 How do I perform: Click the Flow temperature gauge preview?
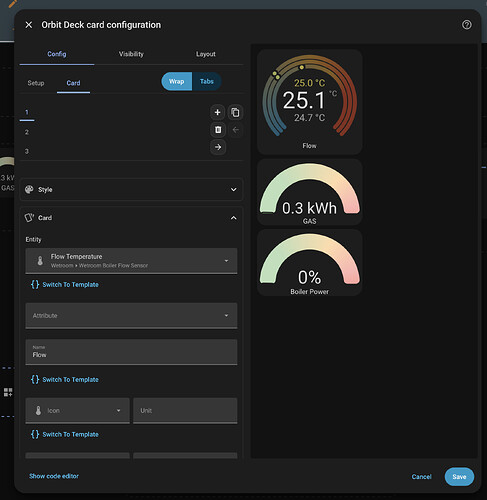[310, 102]
